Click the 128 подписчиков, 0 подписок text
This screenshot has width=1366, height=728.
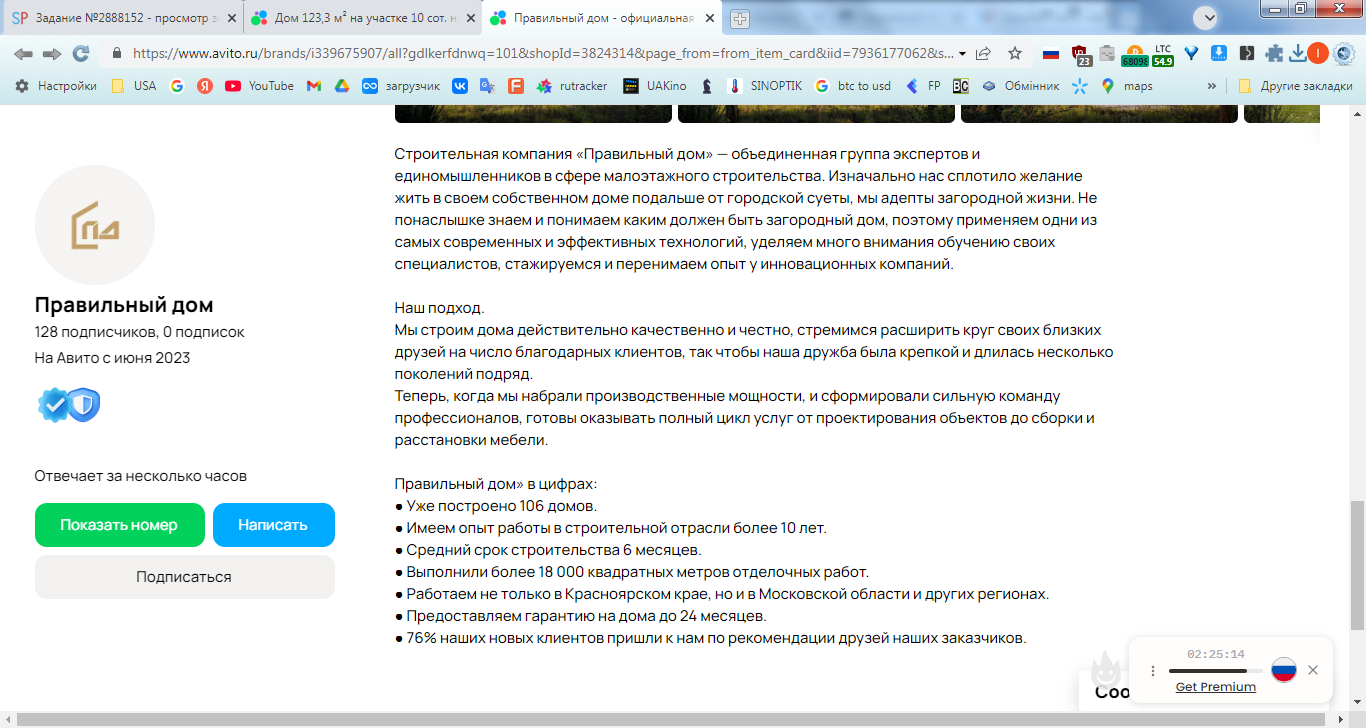[139, 332]
